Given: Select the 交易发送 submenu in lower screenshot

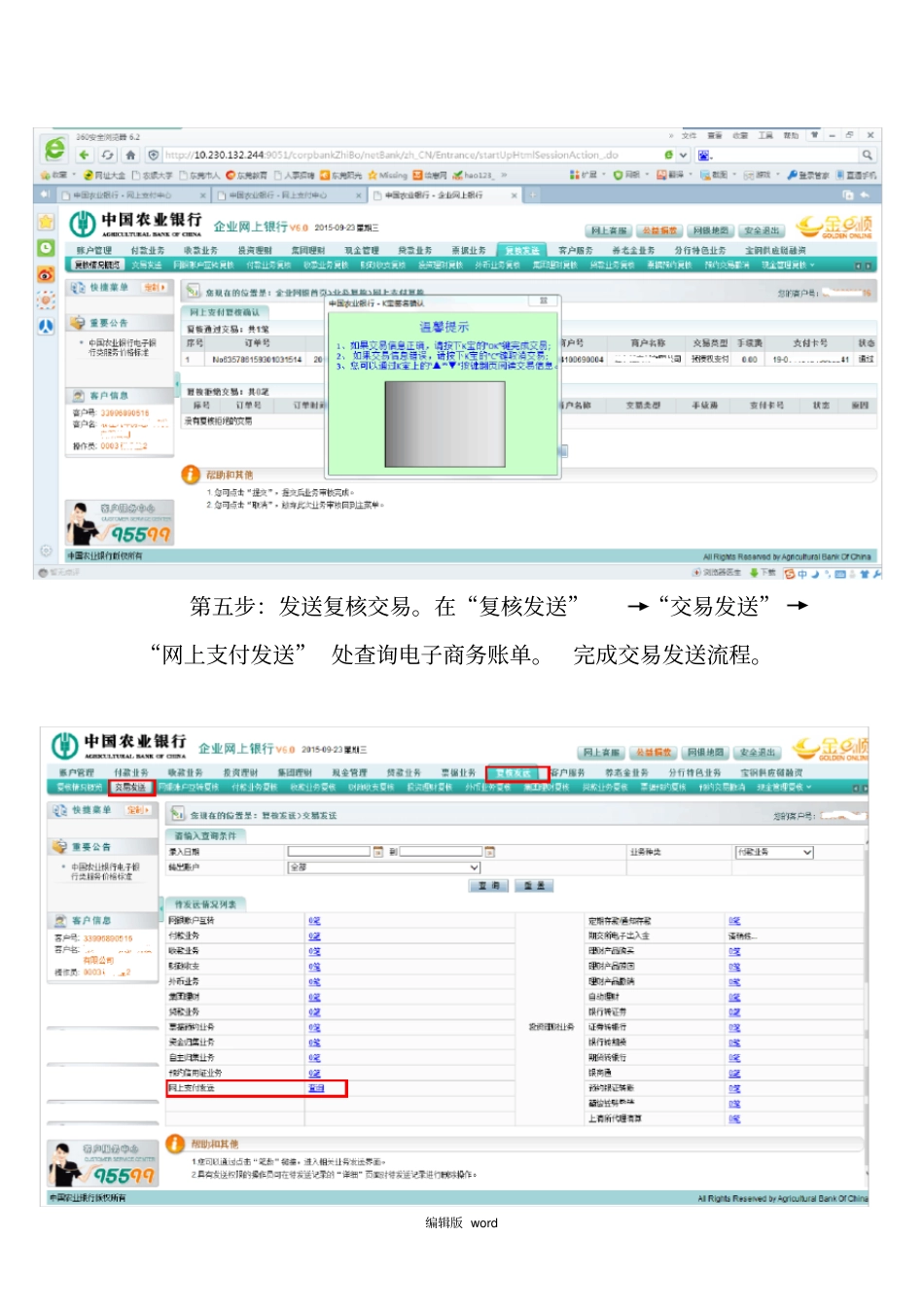Looking at the screenshot, I should [131, 787].
